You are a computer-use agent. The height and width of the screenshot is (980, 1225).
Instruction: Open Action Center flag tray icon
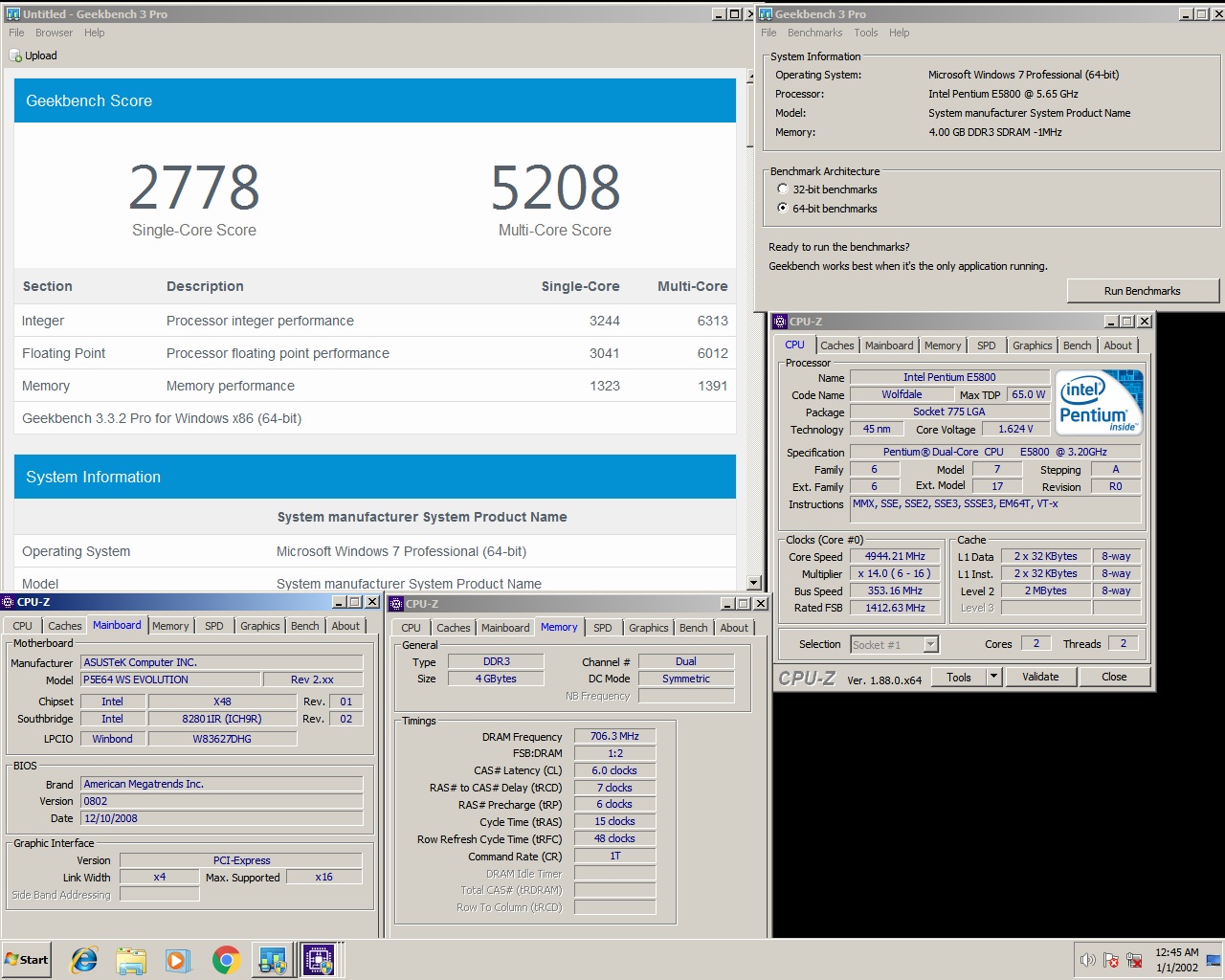1111,960
